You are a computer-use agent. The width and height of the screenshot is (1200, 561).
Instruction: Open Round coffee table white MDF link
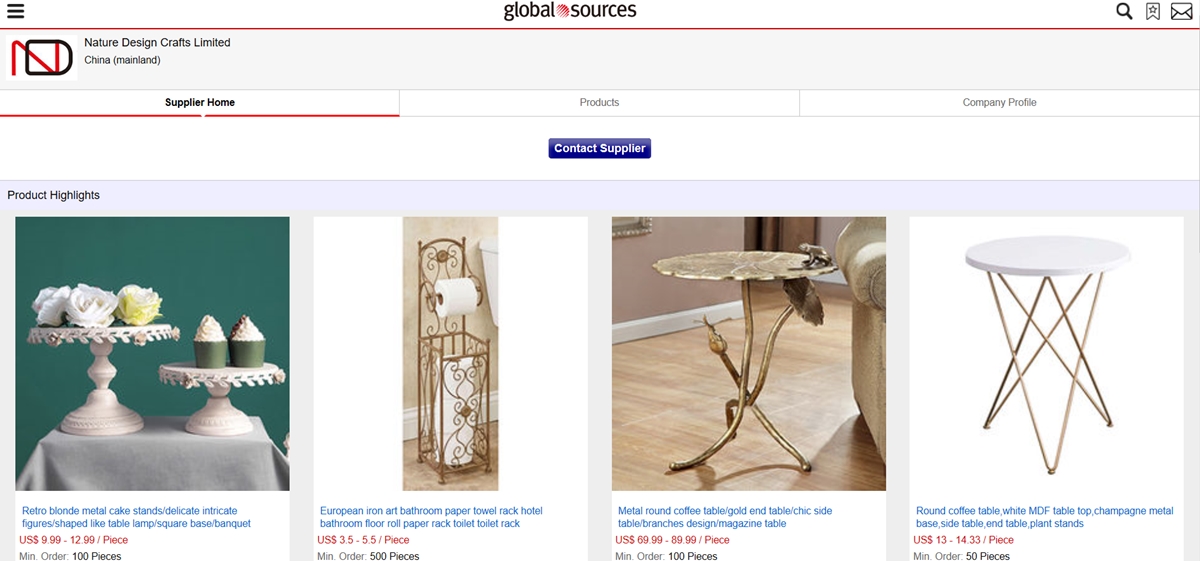(1044, 517)
